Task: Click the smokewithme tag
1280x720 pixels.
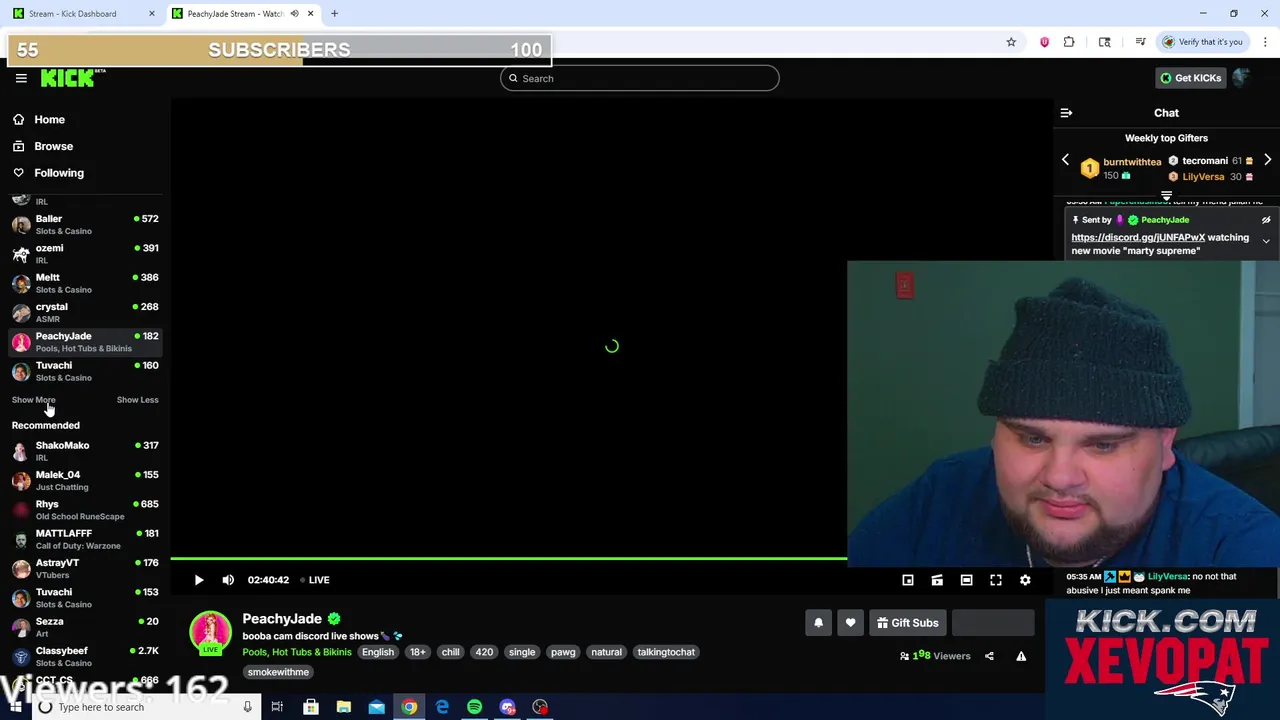Action: 278,672
